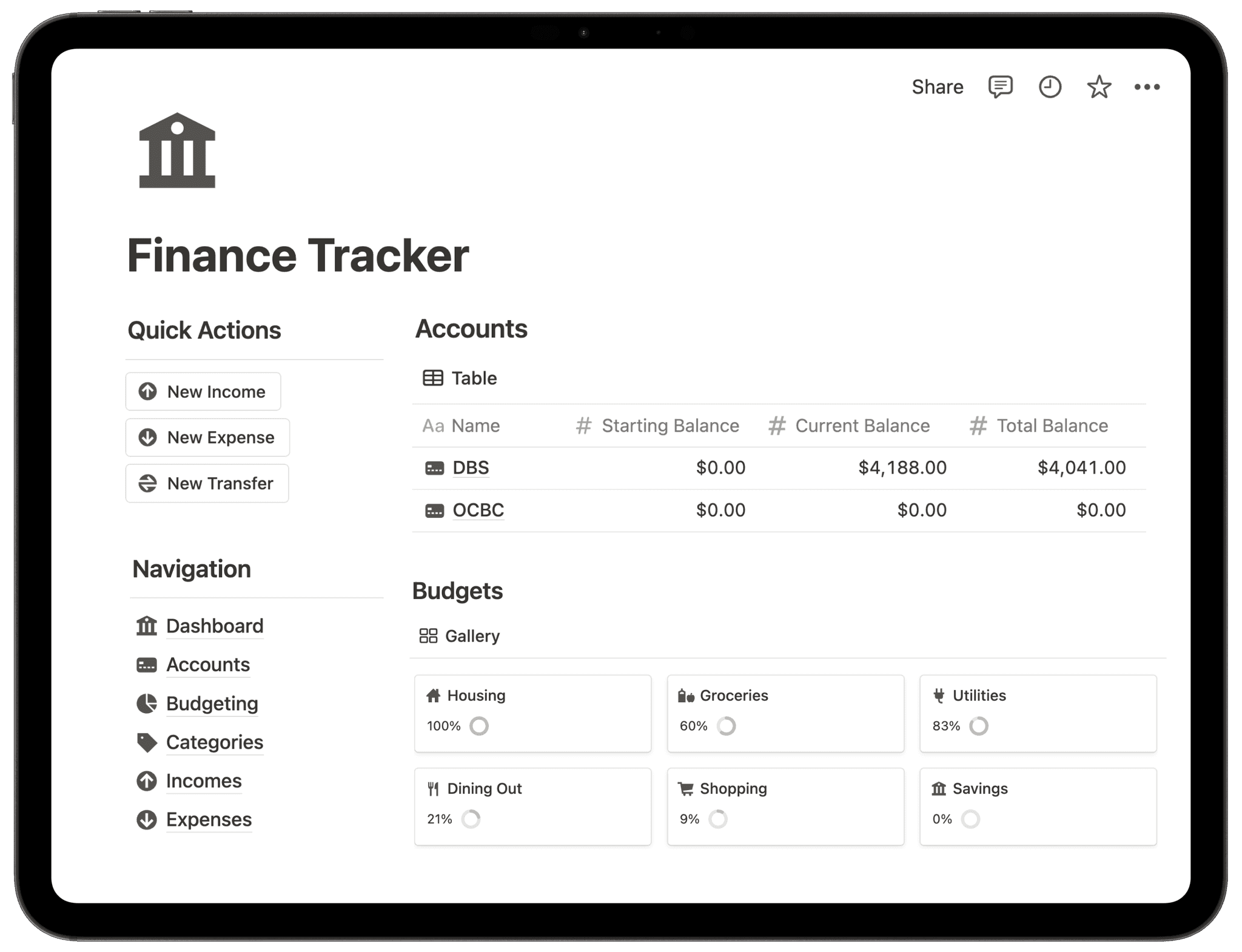This screenshot has height=952, width=1242.
Task: Star the page as favorite
Action: click(1098, 87)
